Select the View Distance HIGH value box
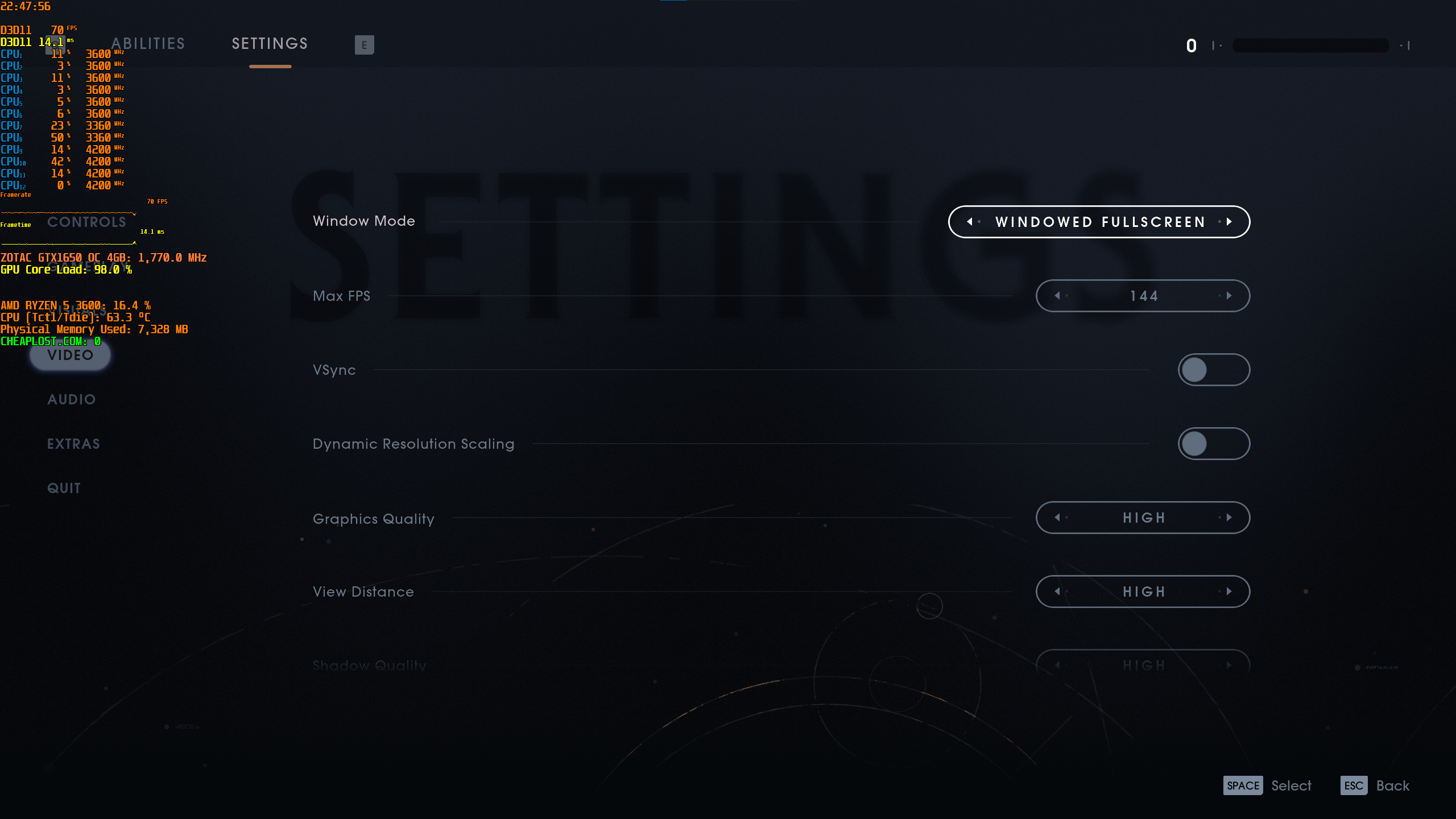 click(x=1143, y=591)
